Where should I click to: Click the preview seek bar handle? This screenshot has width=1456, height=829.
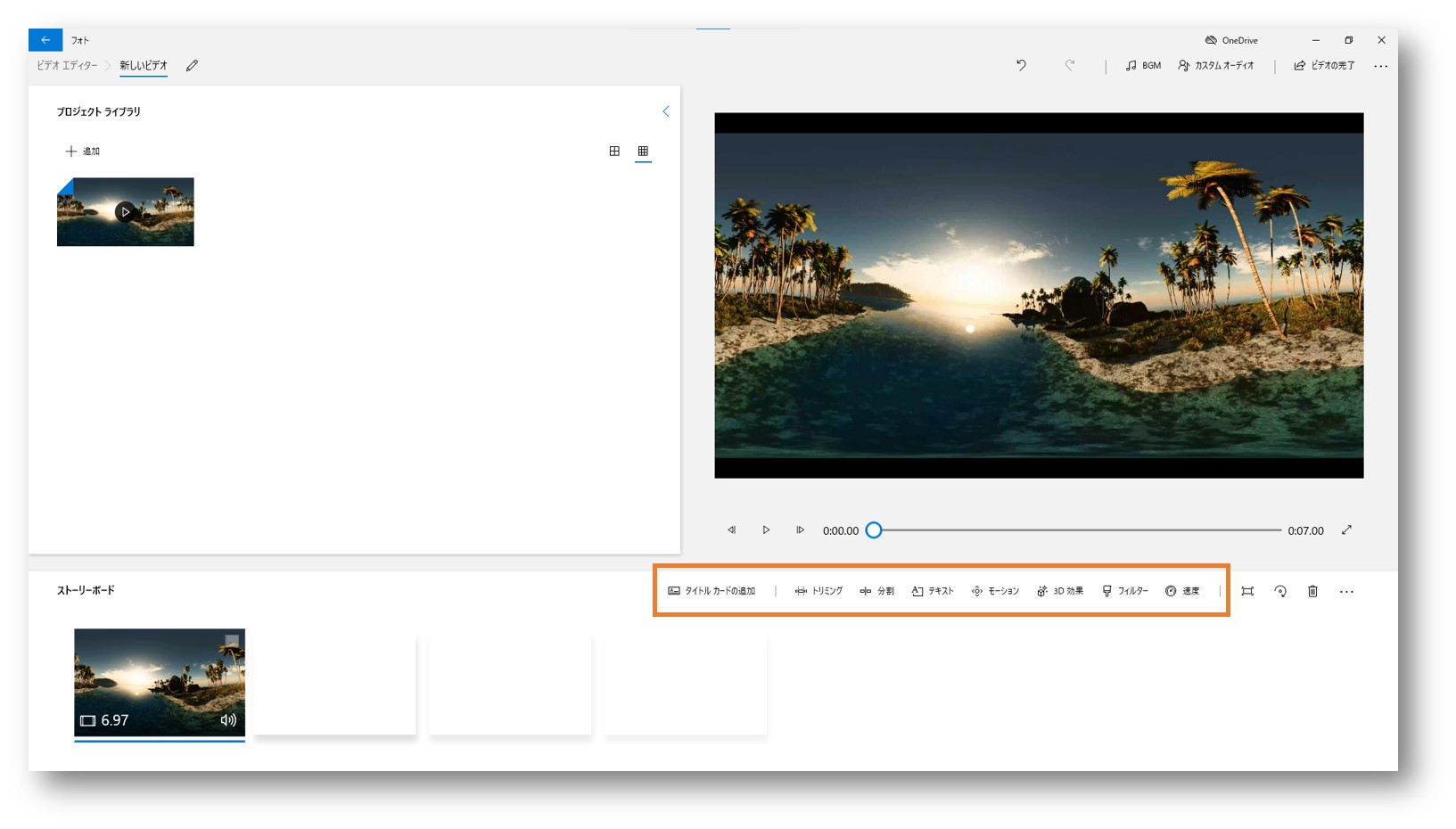[x=874, y=530]
